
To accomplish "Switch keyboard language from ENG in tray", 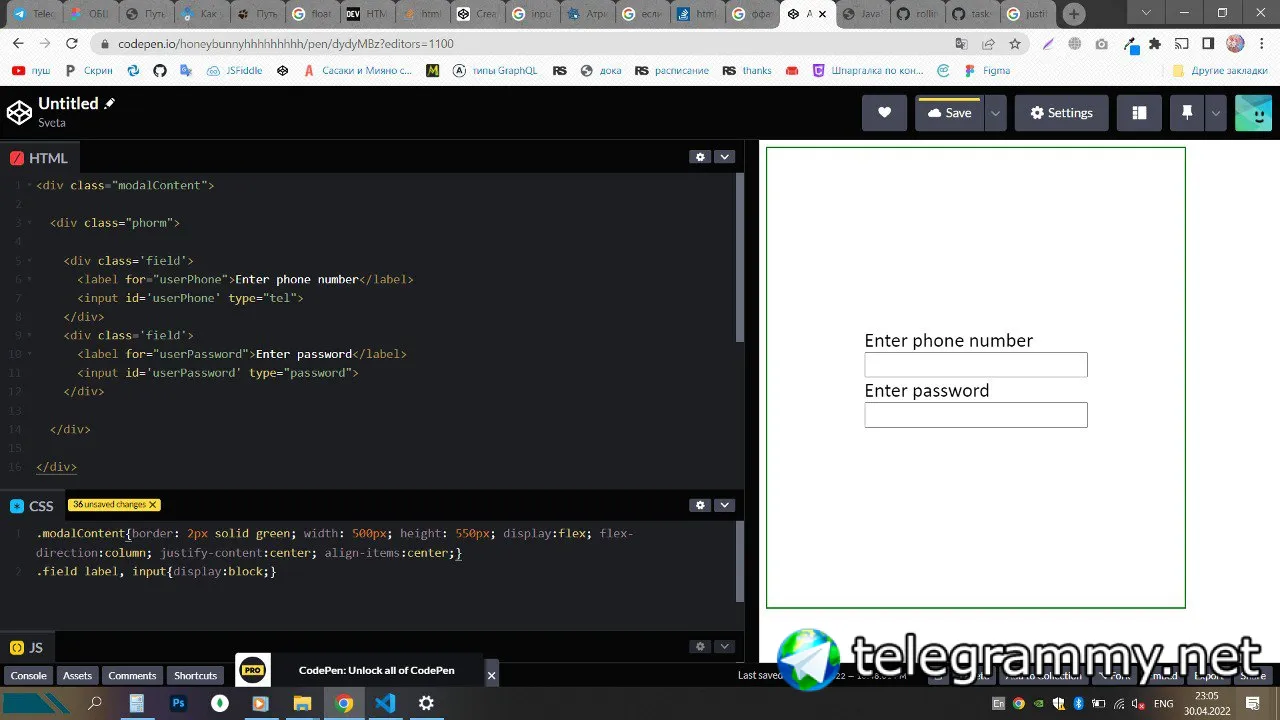I will click(x=1163, y=704).
